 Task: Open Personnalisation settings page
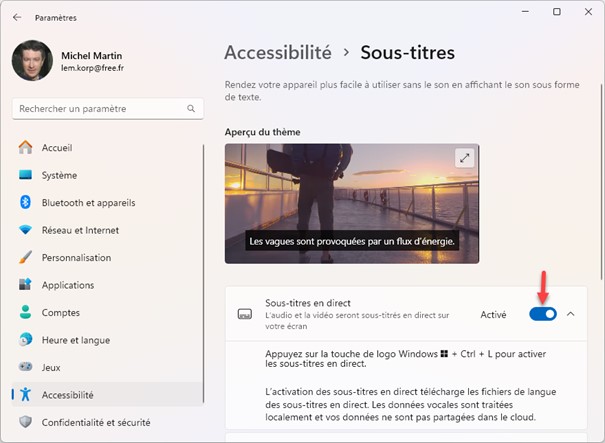107,257
